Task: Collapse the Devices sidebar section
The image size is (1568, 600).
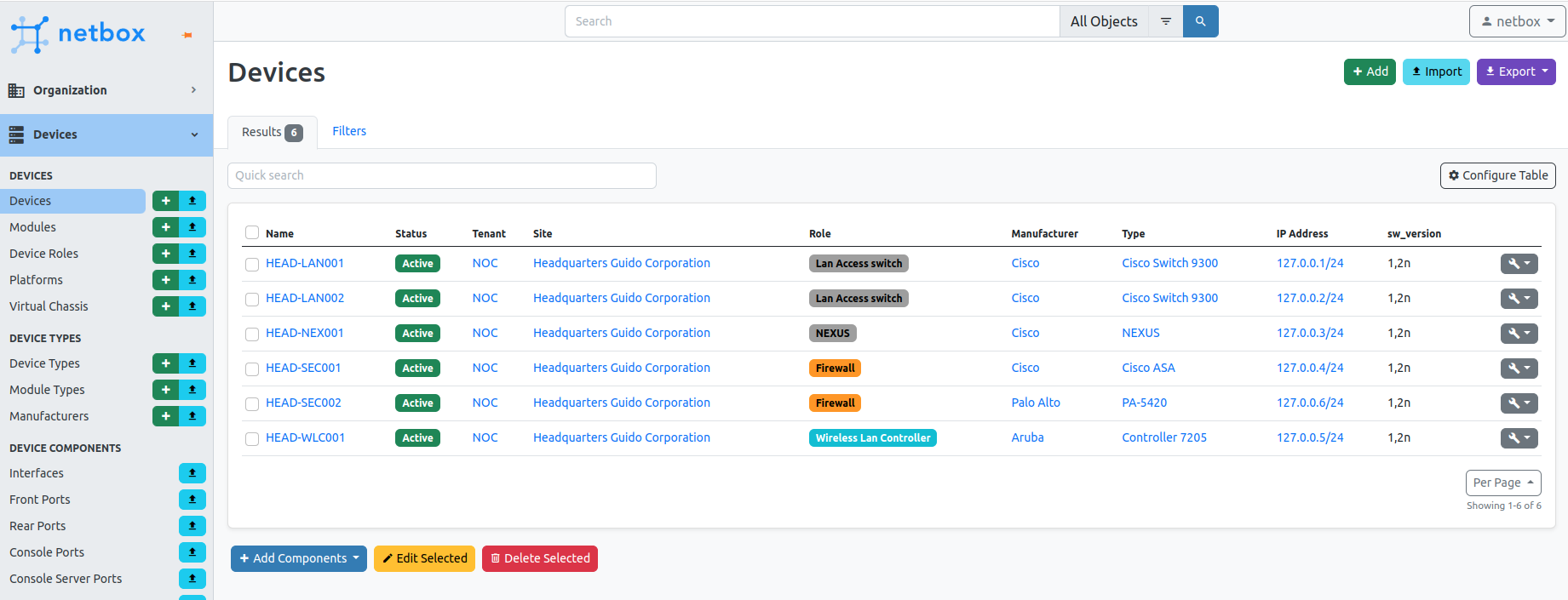Action: point(106,134)
